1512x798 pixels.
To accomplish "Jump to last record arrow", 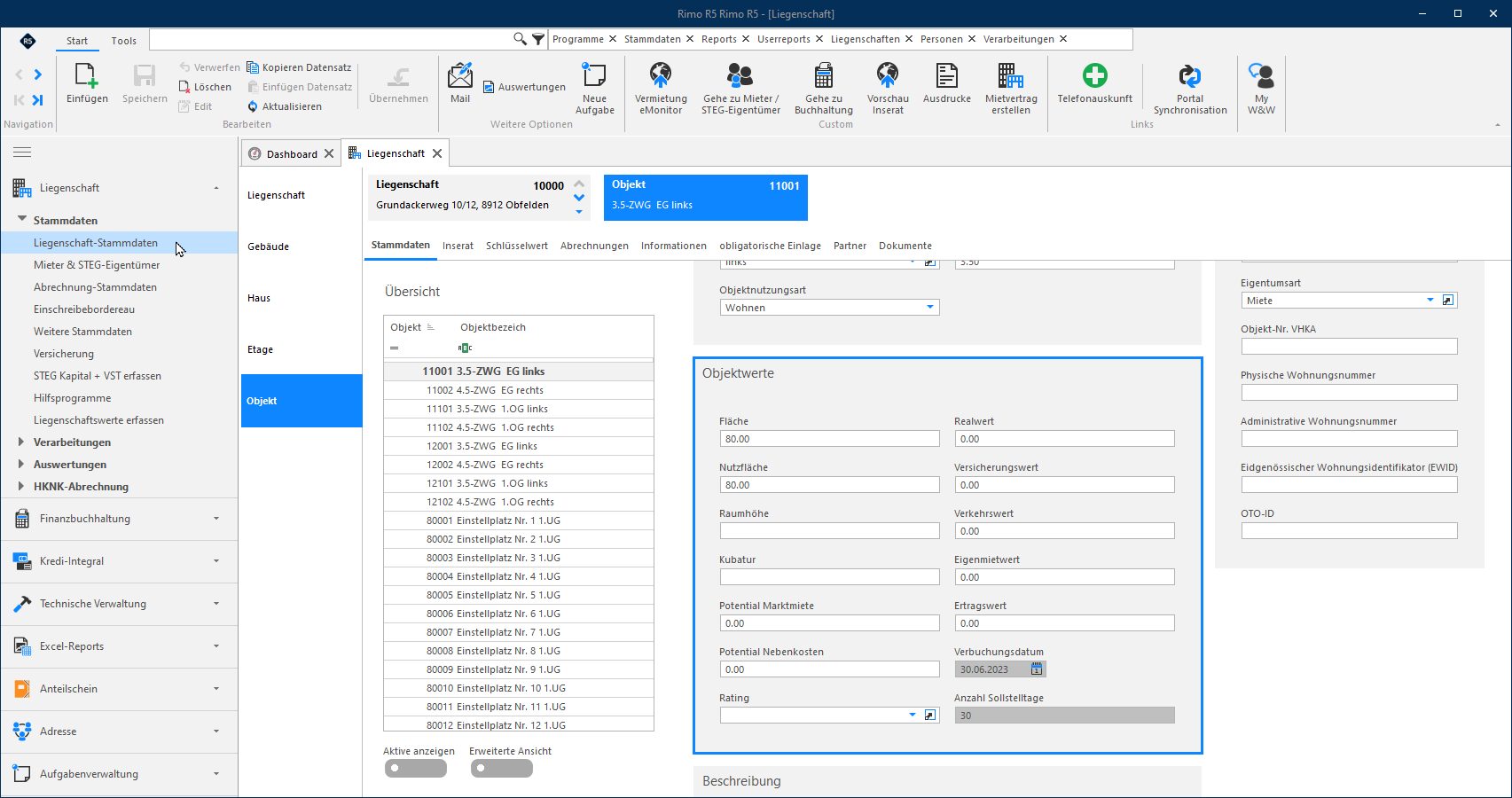I will (37, 100).
